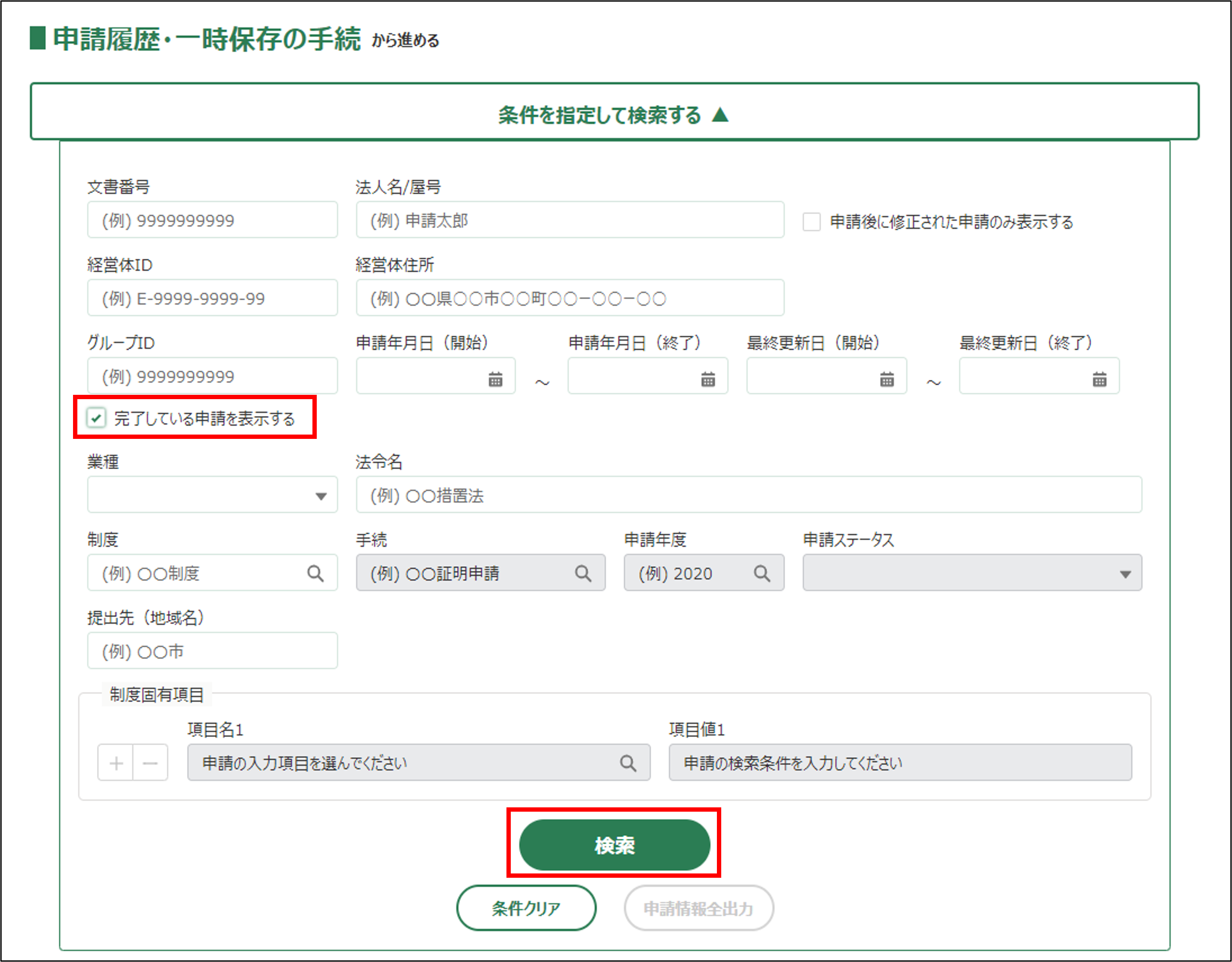This screenshot has width=1232, height=962.
Task: Open calendar for 申請年月日（開始）
Action: (495, 379)
